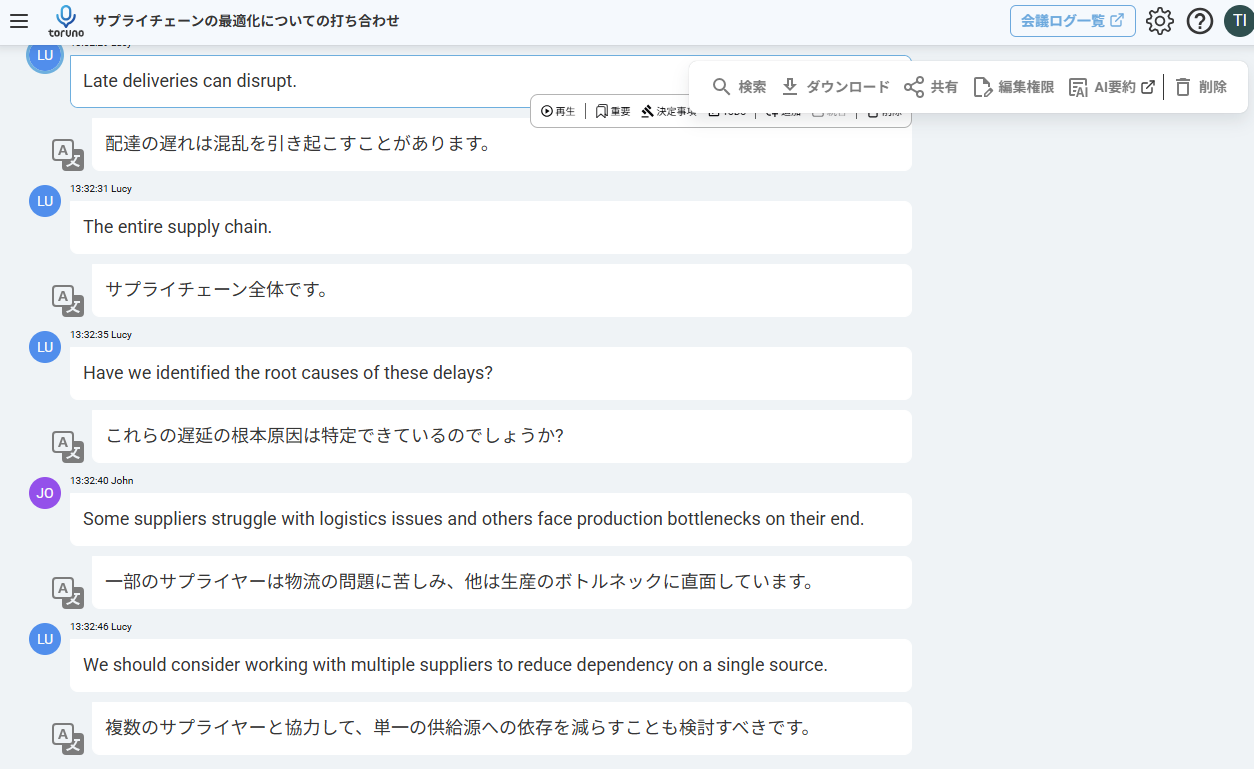The height and width of the screenshot is (769, 1254).
Task: Select 'We should consider working with multiple suppliers' utterance
Action: click(491, 665)
